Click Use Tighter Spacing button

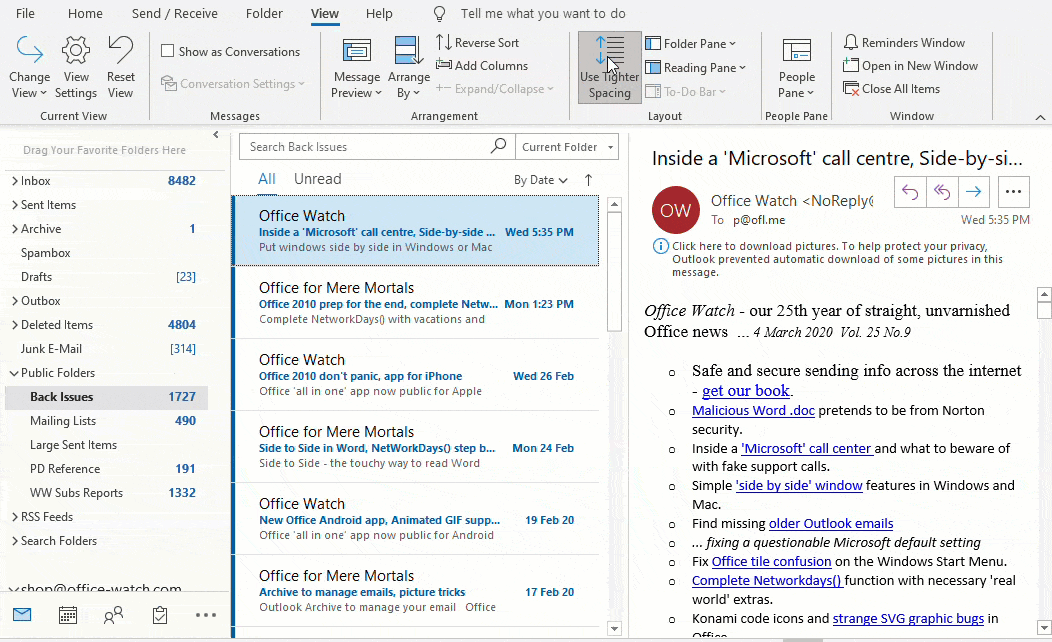609,67
